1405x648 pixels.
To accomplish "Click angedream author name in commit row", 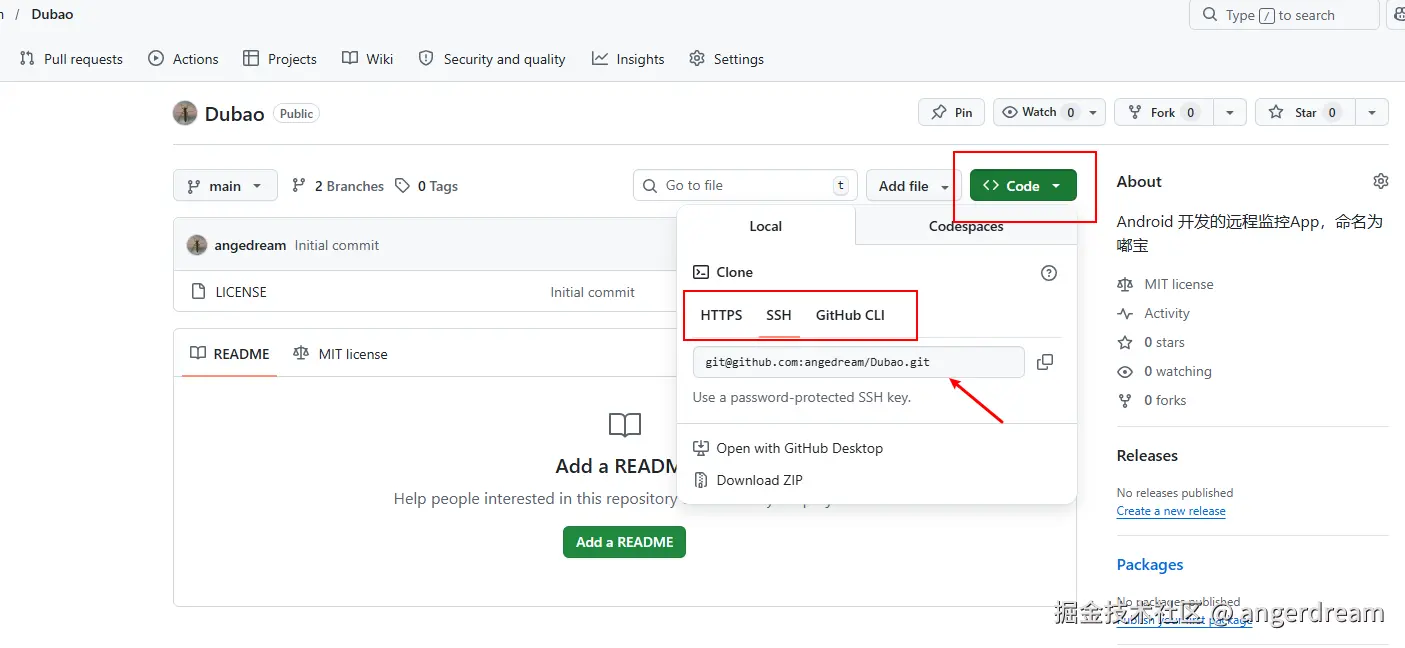I will pos(250,245).
